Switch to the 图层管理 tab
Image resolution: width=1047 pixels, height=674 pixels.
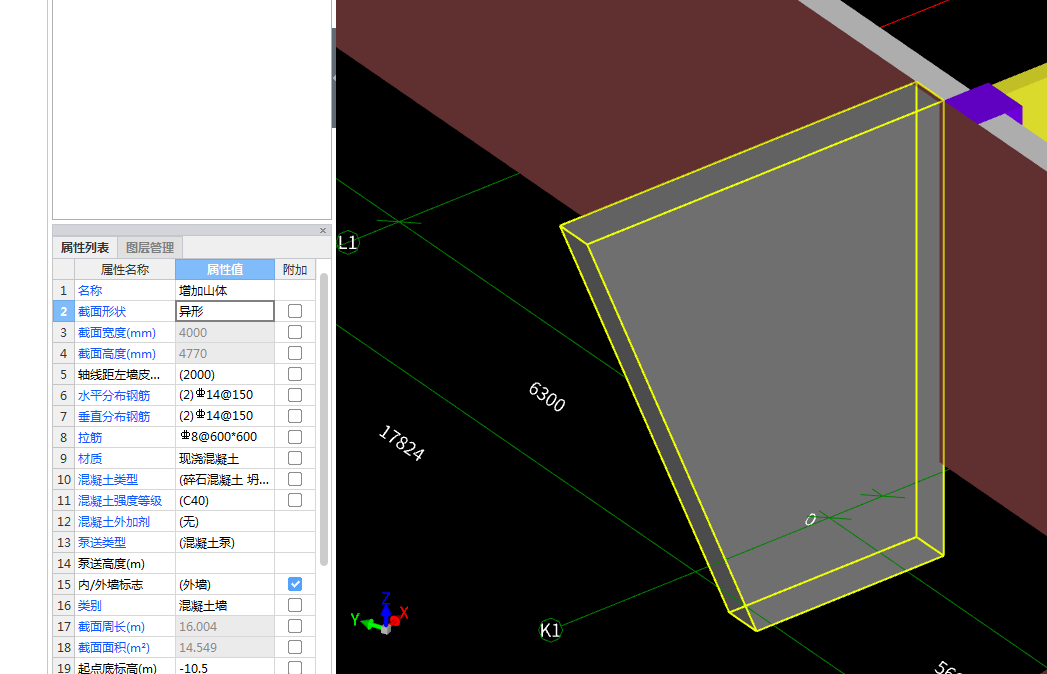150,248
